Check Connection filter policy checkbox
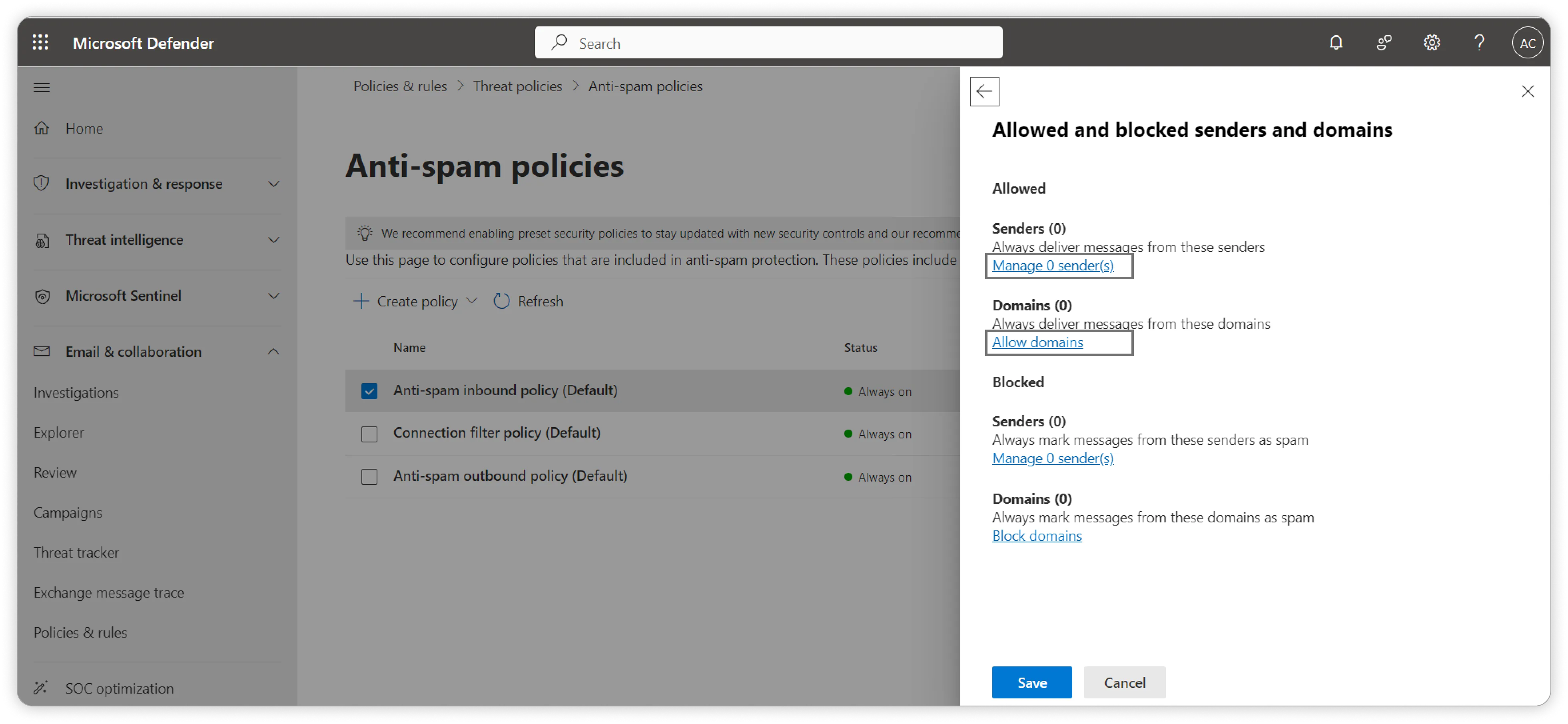This screenshot has width=1568, height=724. click(369, 434)
